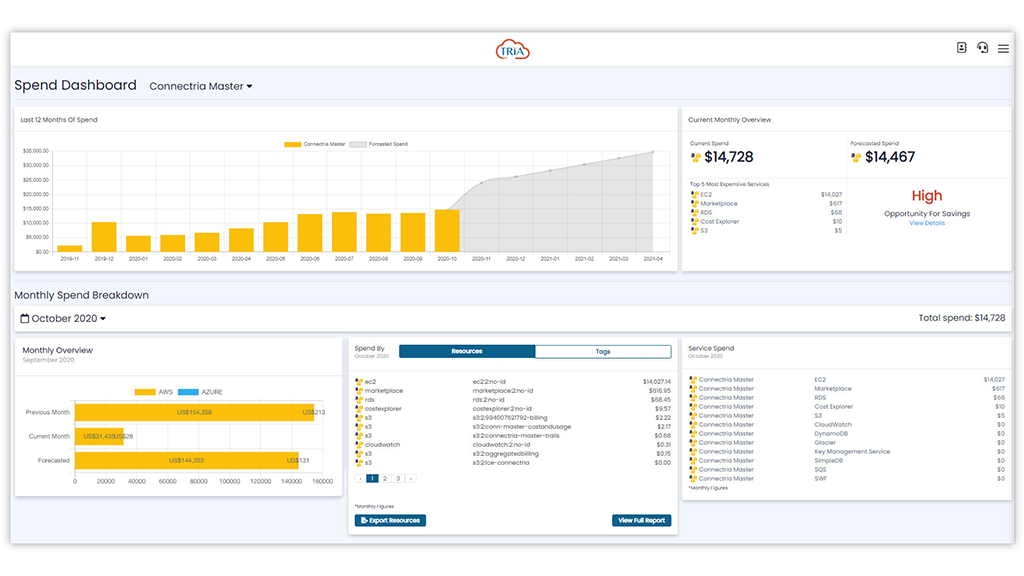Open the Connectria Master account dropdown
Viewport: 1024px width, 576px height.
click(x=200, y=86)
